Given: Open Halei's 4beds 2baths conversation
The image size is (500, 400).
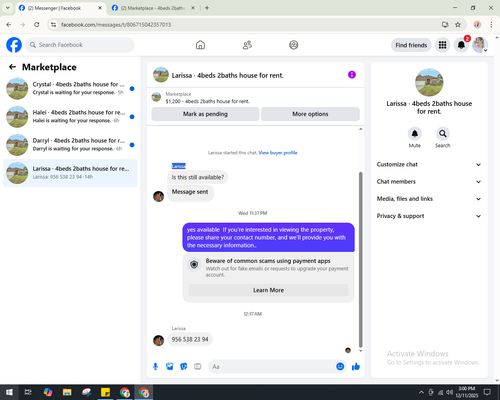Looking at the screenshot, I should point(70,116).
